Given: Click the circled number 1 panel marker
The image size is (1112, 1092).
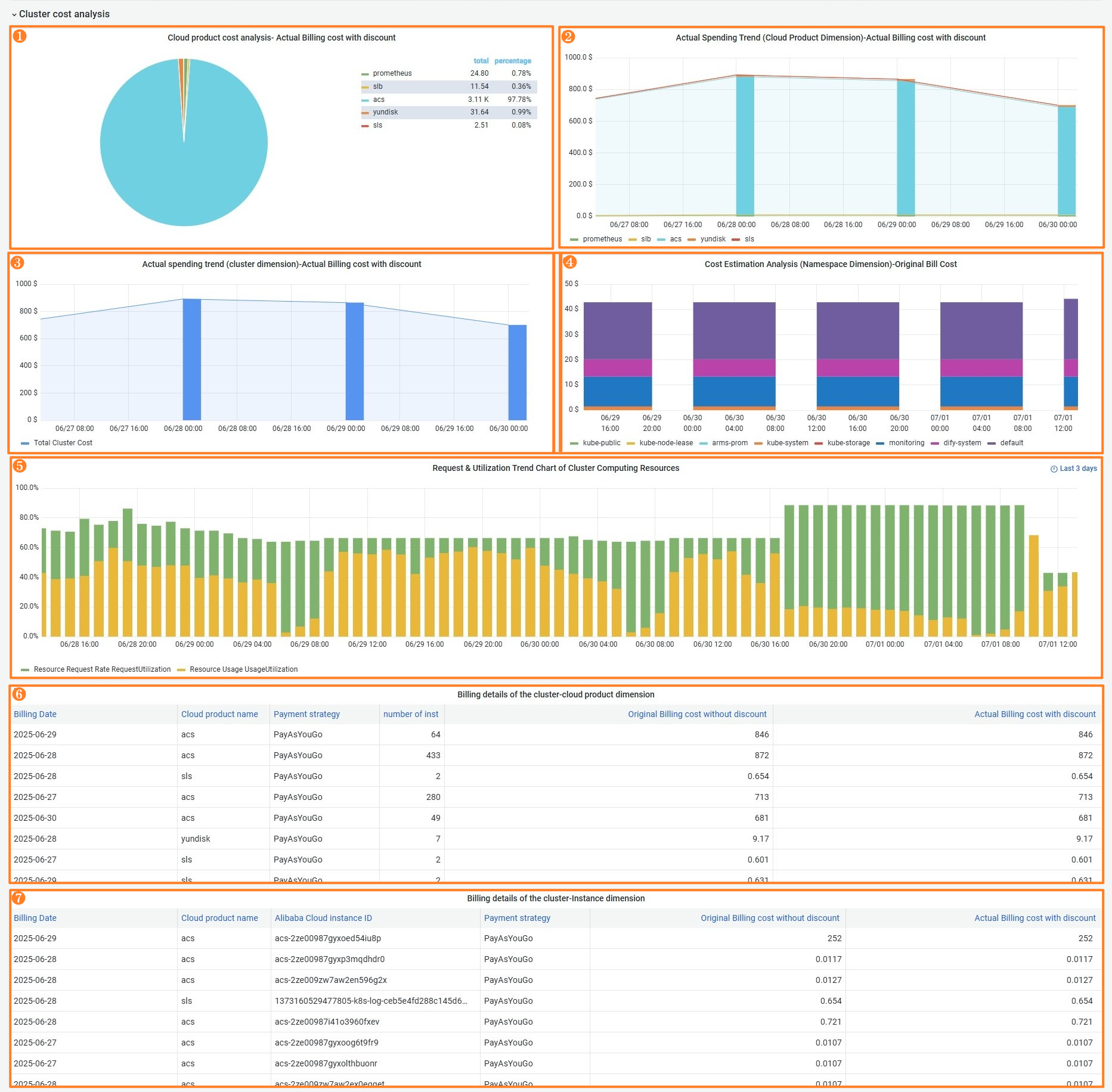Looking at the screenshot, I should (20, 36).
